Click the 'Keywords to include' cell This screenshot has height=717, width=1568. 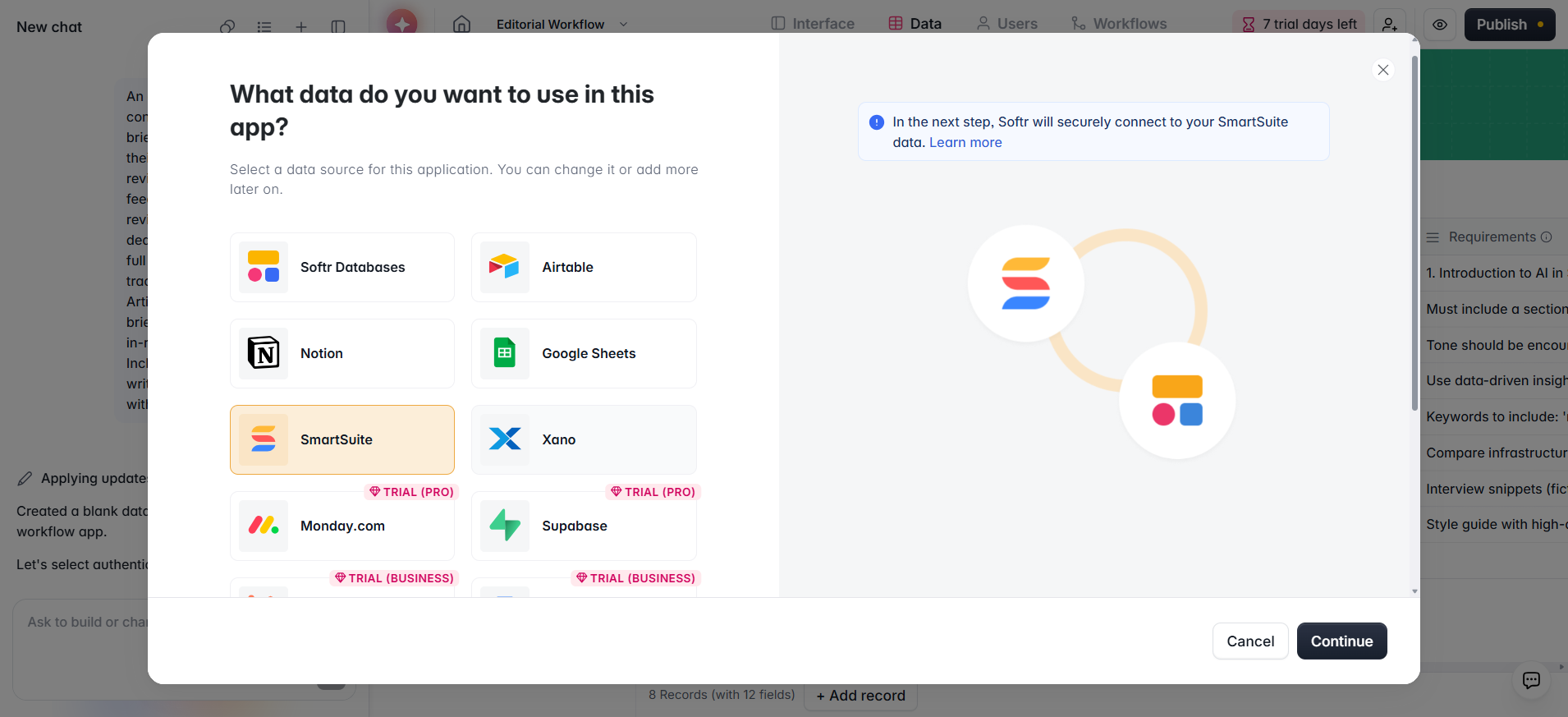tap(1494, 416)
